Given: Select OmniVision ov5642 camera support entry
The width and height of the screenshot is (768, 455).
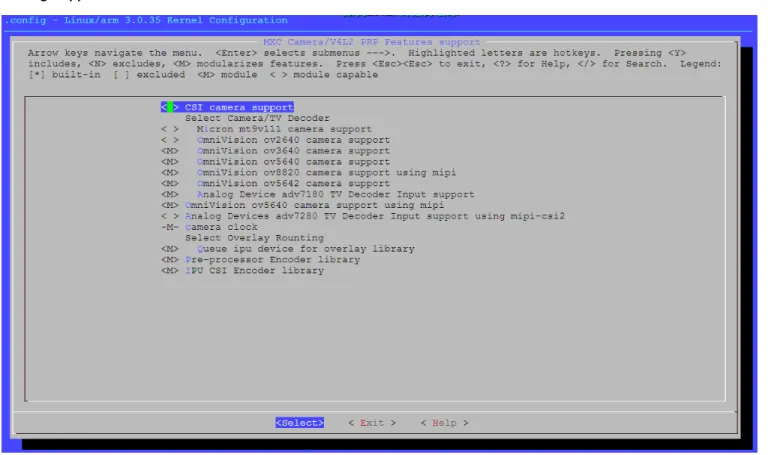Looking at the screenshot, I should click(x=293, y=183).
